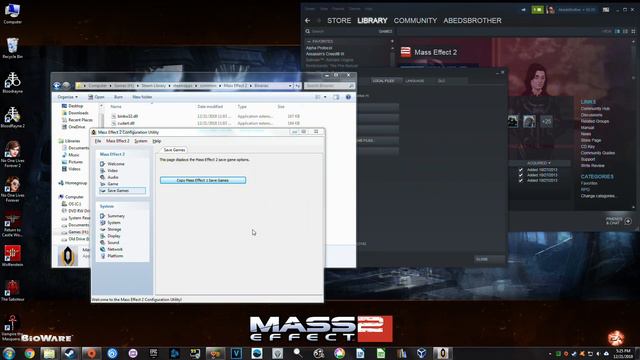Switch to Steam STORE tab
Viewport: 640px width, 360px height.
pos(339,20)
